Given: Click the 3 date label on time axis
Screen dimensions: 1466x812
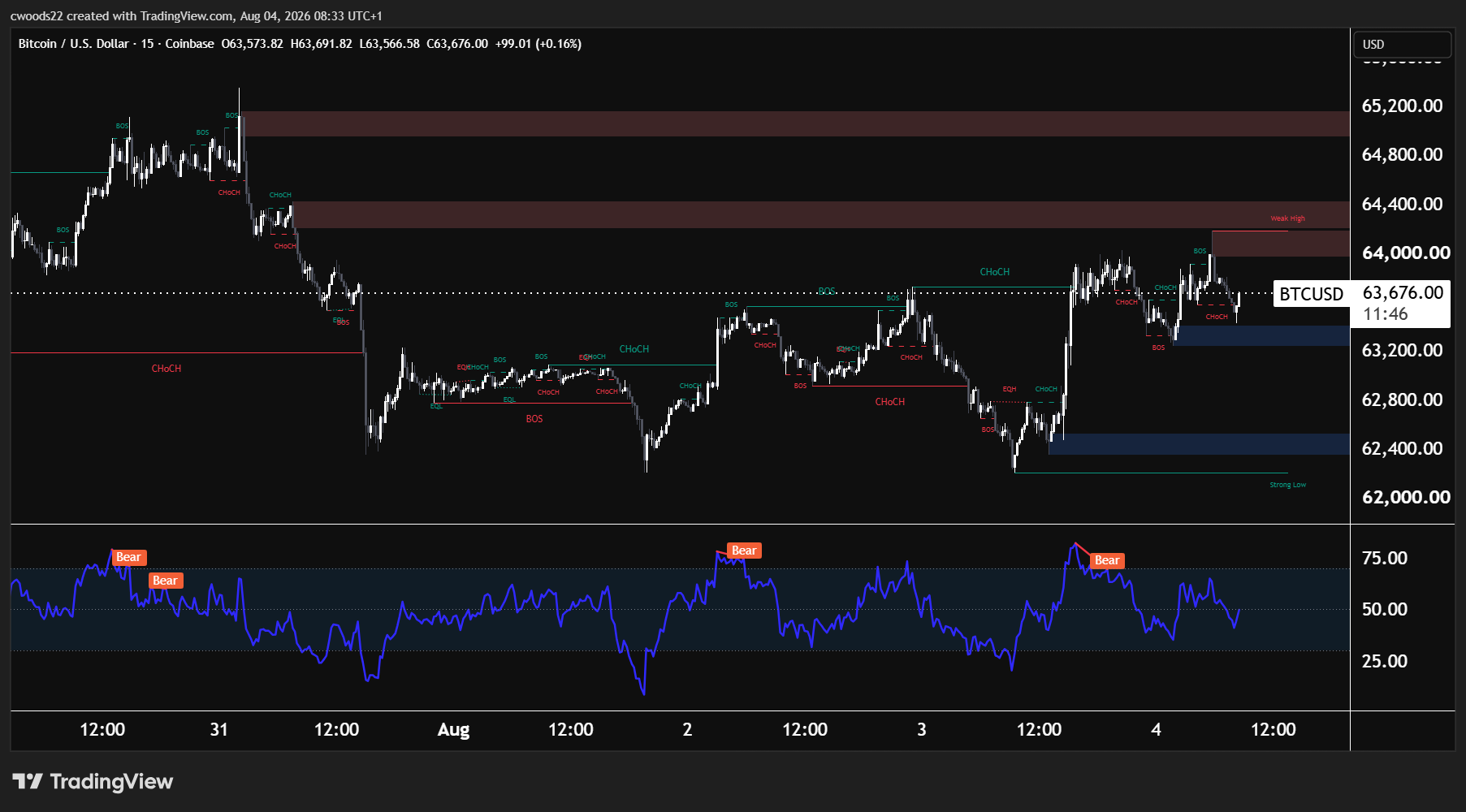Looking at the screenshot, I should [x=922, y=729].
